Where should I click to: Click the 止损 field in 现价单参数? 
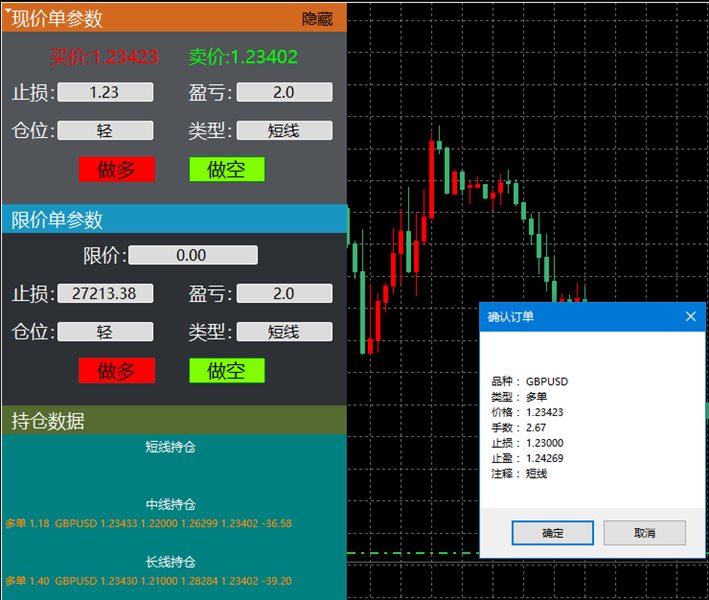(x=105, y=92)
